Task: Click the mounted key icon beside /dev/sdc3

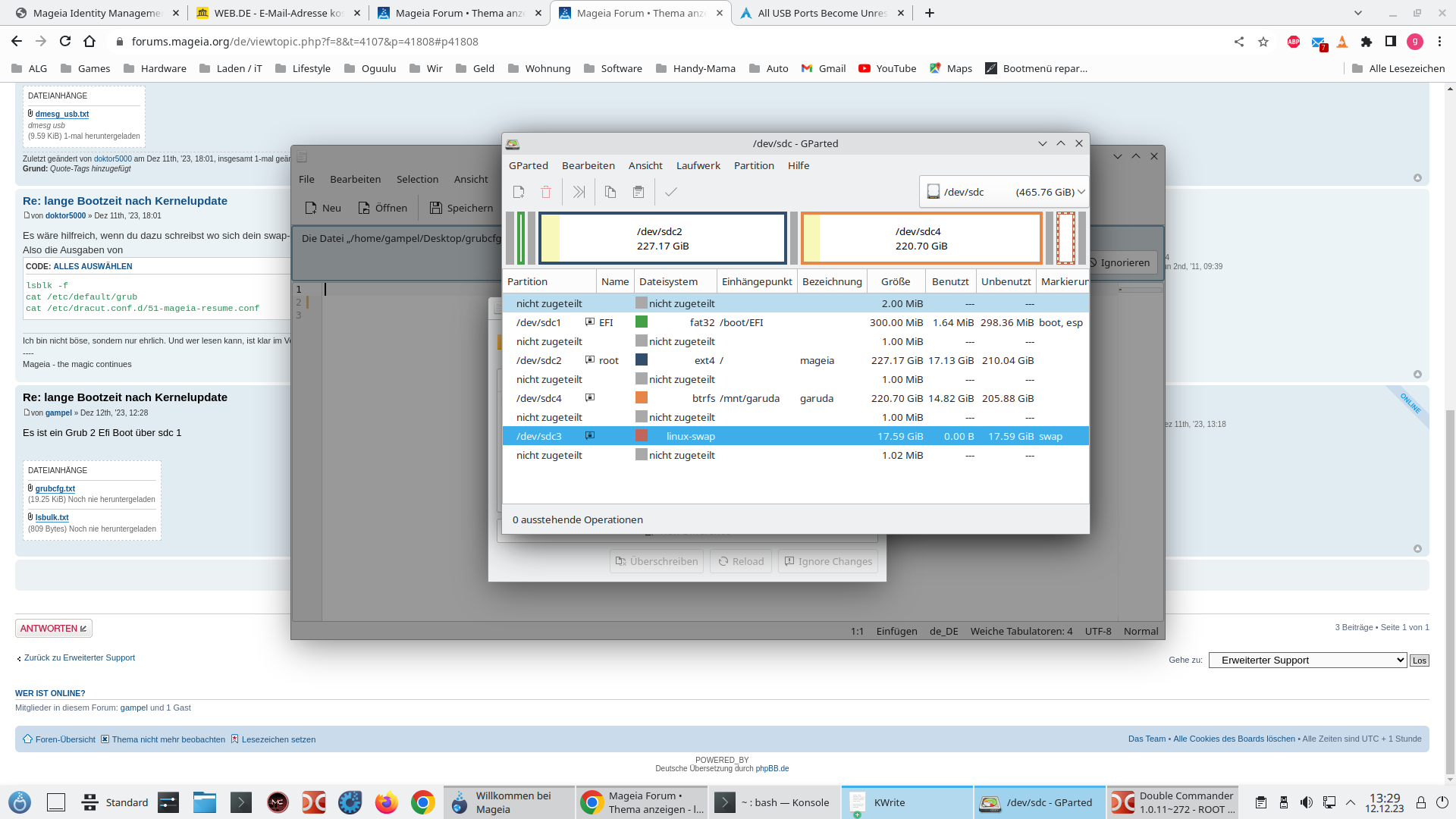Action: [589, 436]
